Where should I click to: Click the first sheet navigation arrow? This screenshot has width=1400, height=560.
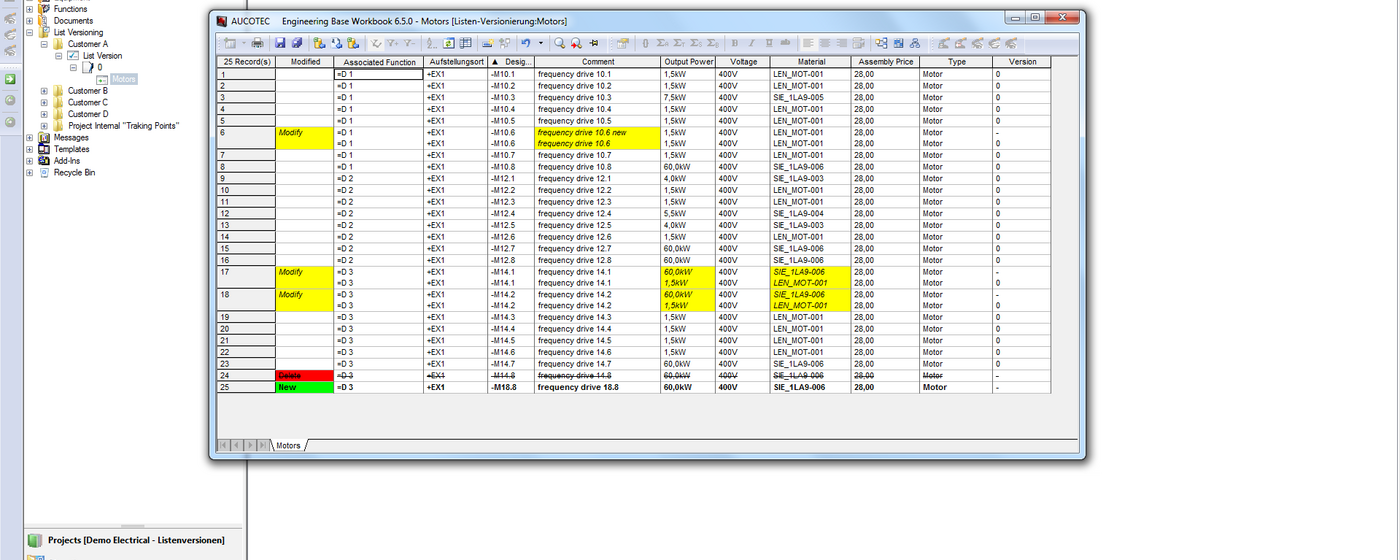coord(225,445)
